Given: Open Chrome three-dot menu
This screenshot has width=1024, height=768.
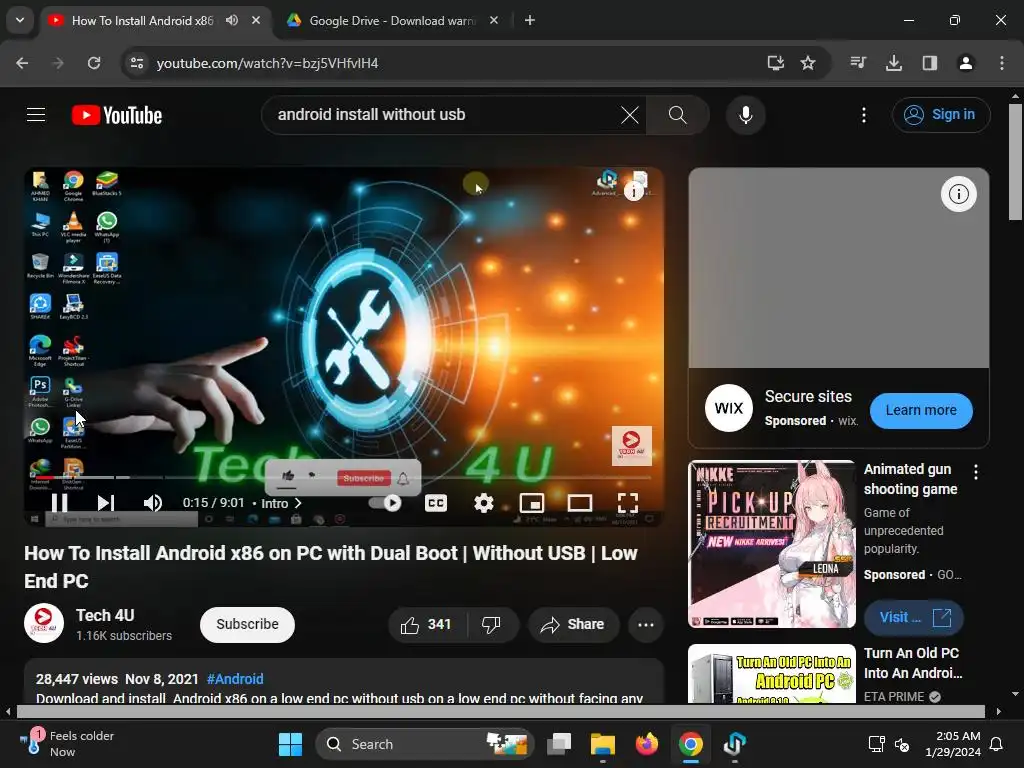Looking at the screenshot, I should click(x=1001, y=63).
